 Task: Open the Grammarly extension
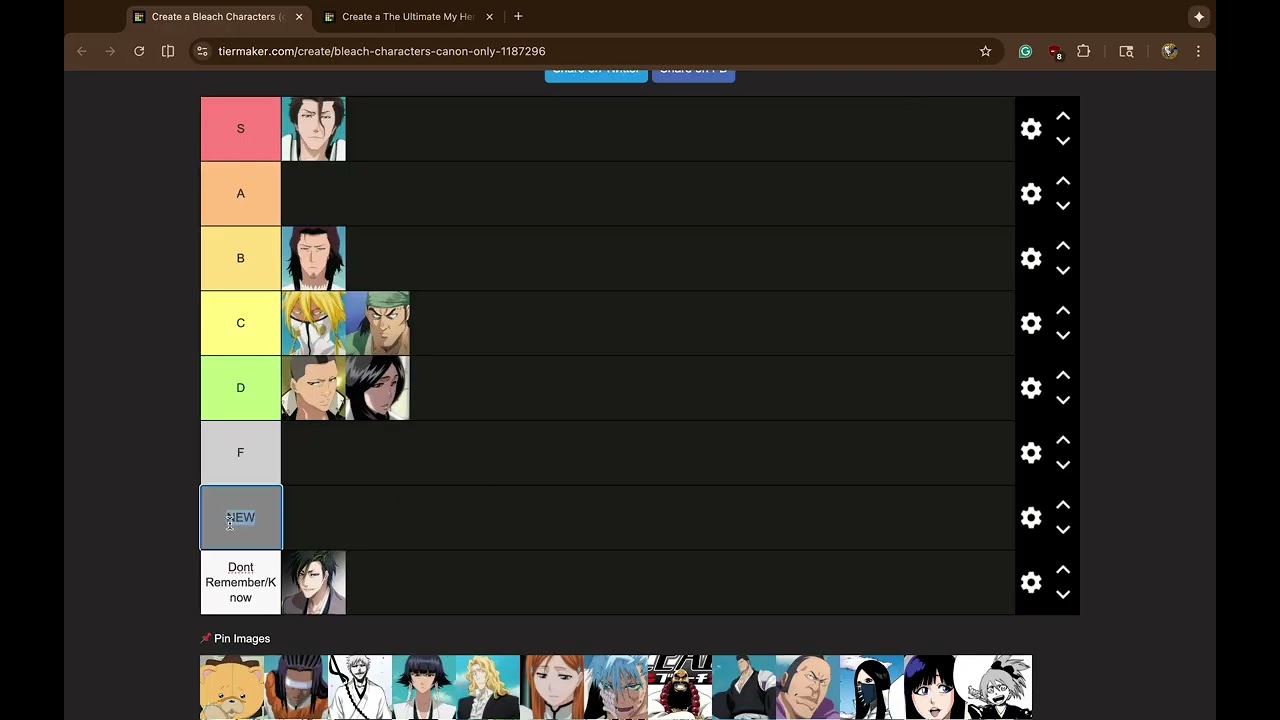[x=1025, y=51]
